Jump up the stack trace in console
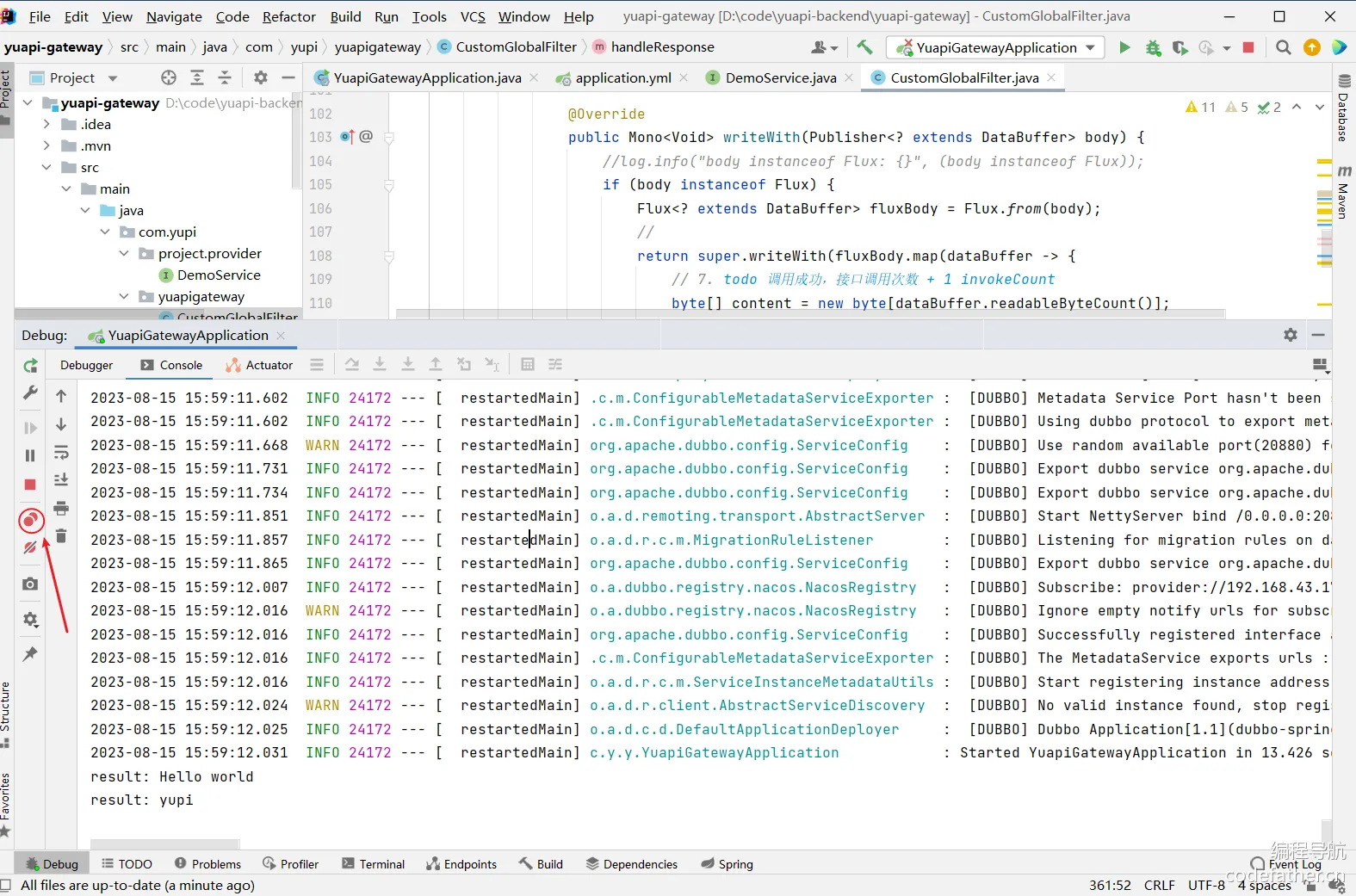Viewport: 1356px width, 896px height. 61,396
